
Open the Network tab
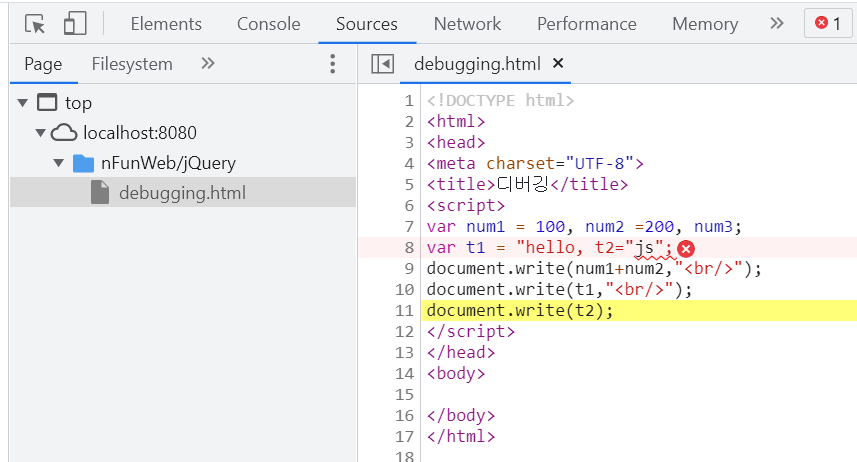[x=467, y=24]
